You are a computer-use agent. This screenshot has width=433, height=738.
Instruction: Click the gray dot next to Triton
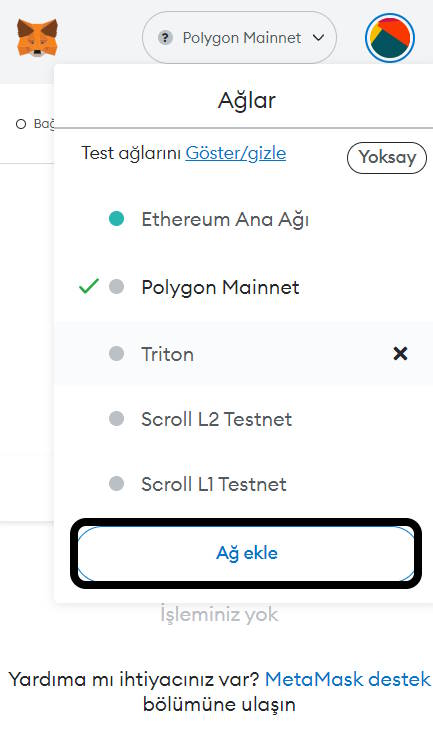[x=116, y=353]
